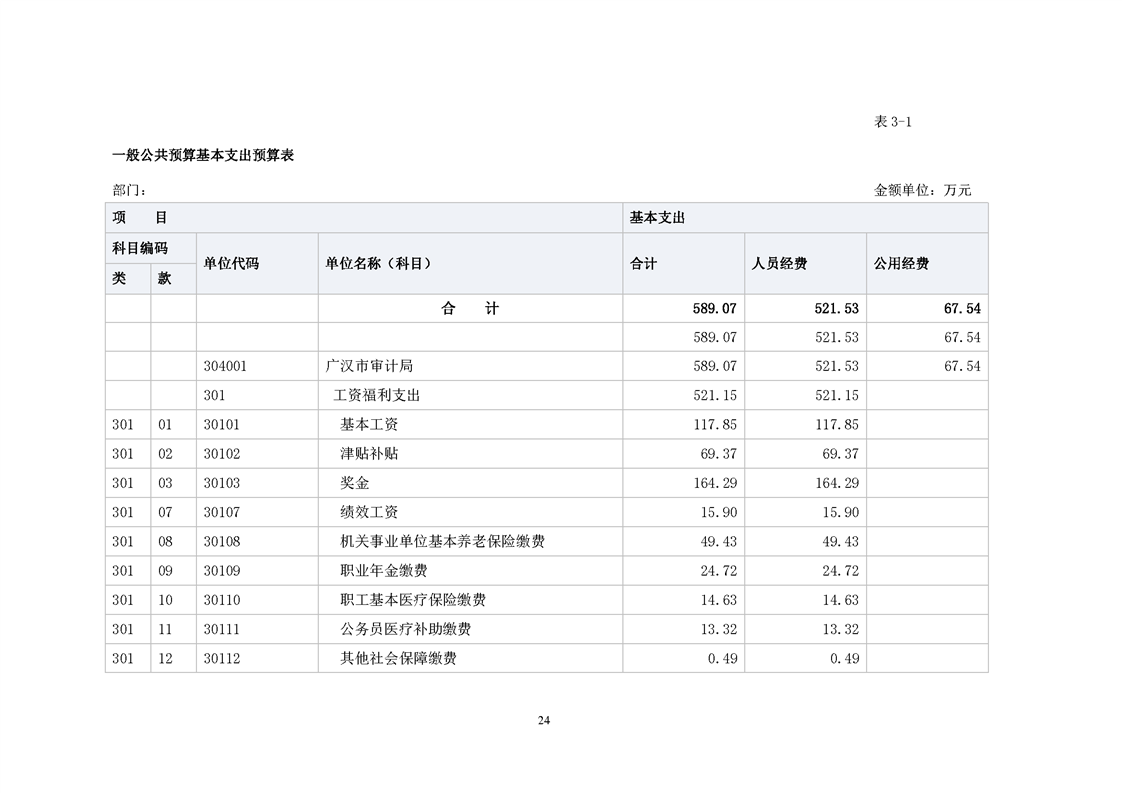The image size is (1122, 793).
Task: Click the 其他社会保障缴费 row name
Action: [398, 658]
